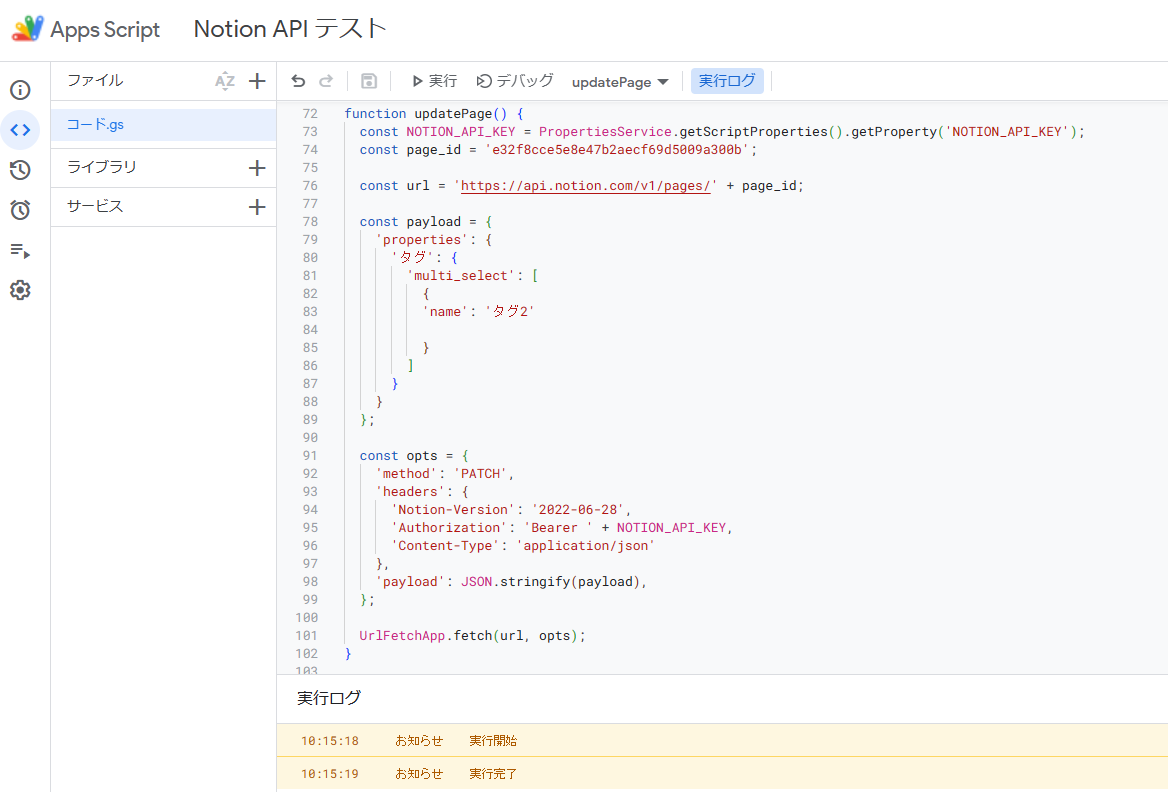Toggle the 実行ログ toolbar button
The width and height of the screenshot is (1168, 792).
[727, 80]
